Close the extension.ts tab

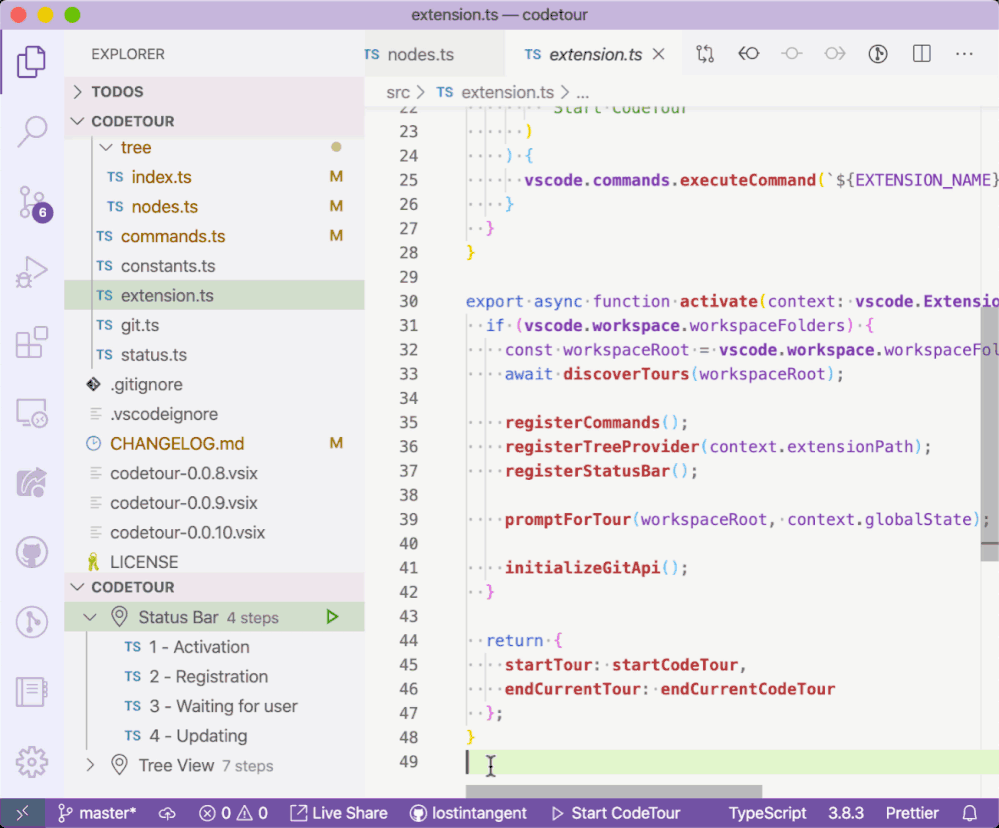point(659,55)
